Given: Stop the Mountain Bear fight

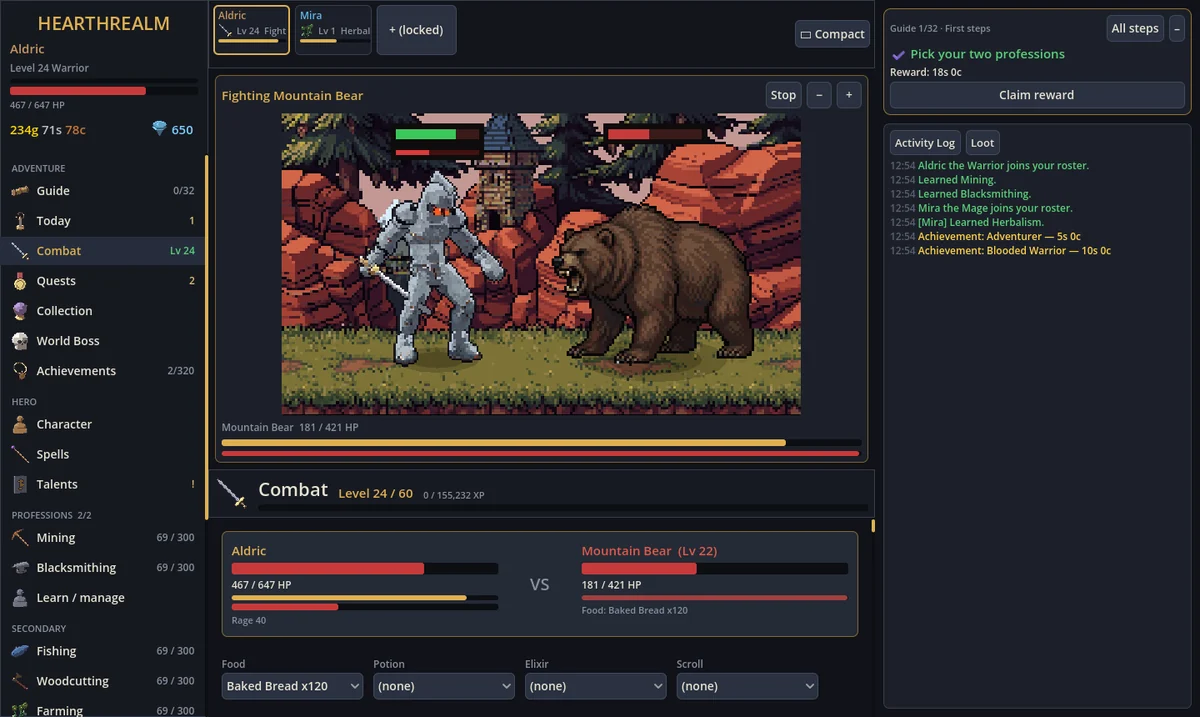Looking at the screenshot, I should click(x=784, y=95).
